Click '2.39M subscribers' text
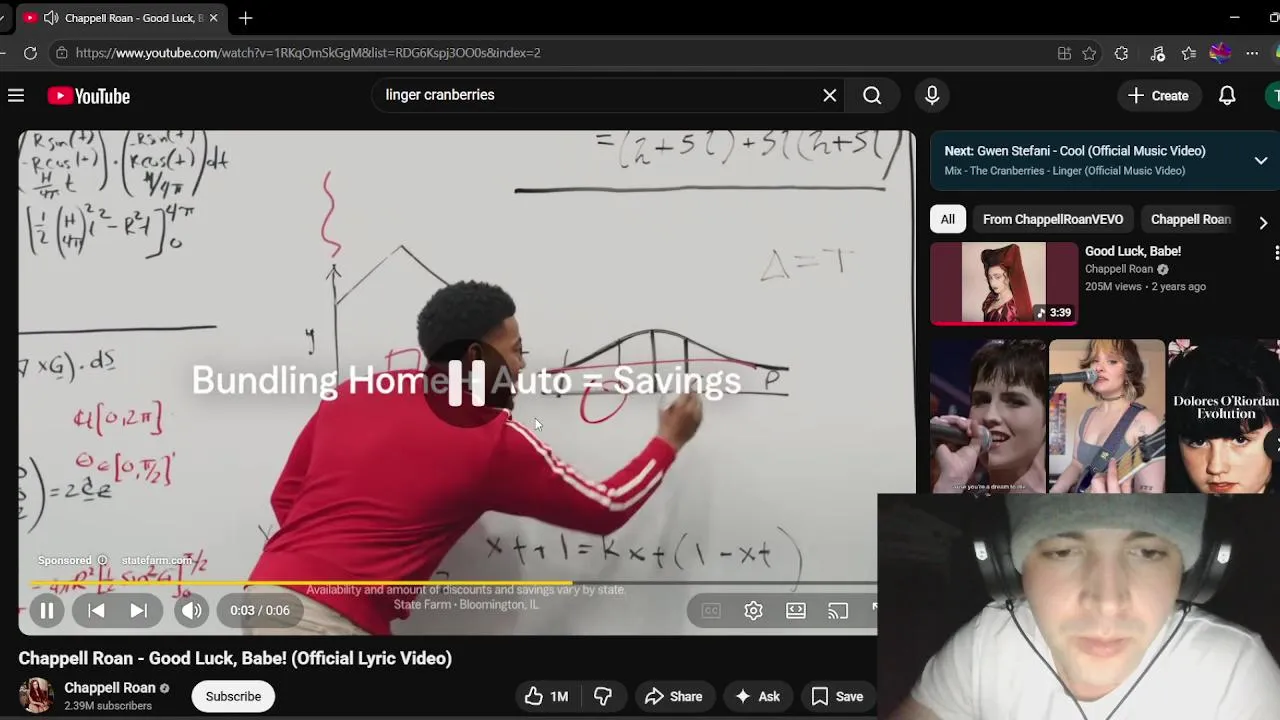The height and width of the screenshot is (720, 1280). coord(108,706)
